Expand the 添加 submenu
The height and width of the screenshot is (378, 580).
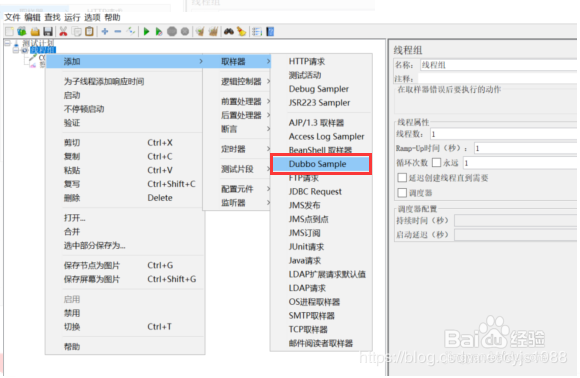(125, 61)
